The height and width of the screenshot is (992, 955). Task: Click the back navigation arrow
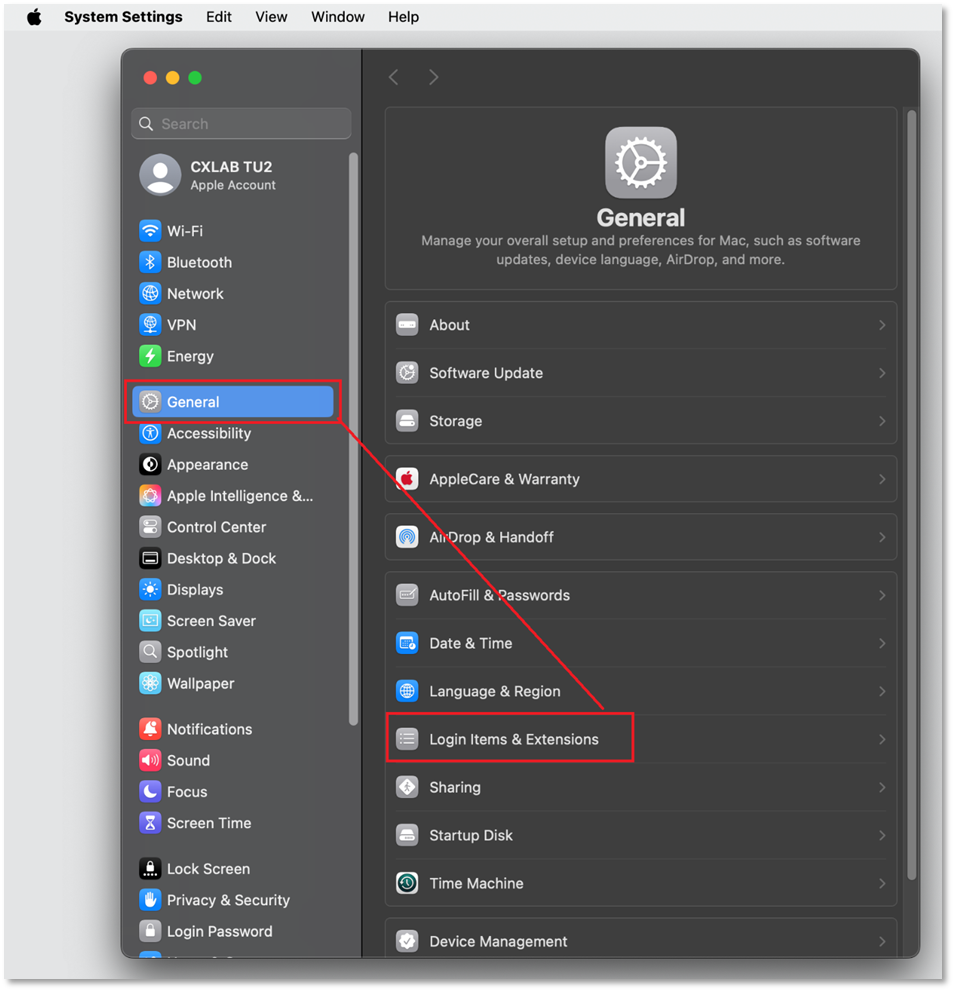[x=394, y=77]
